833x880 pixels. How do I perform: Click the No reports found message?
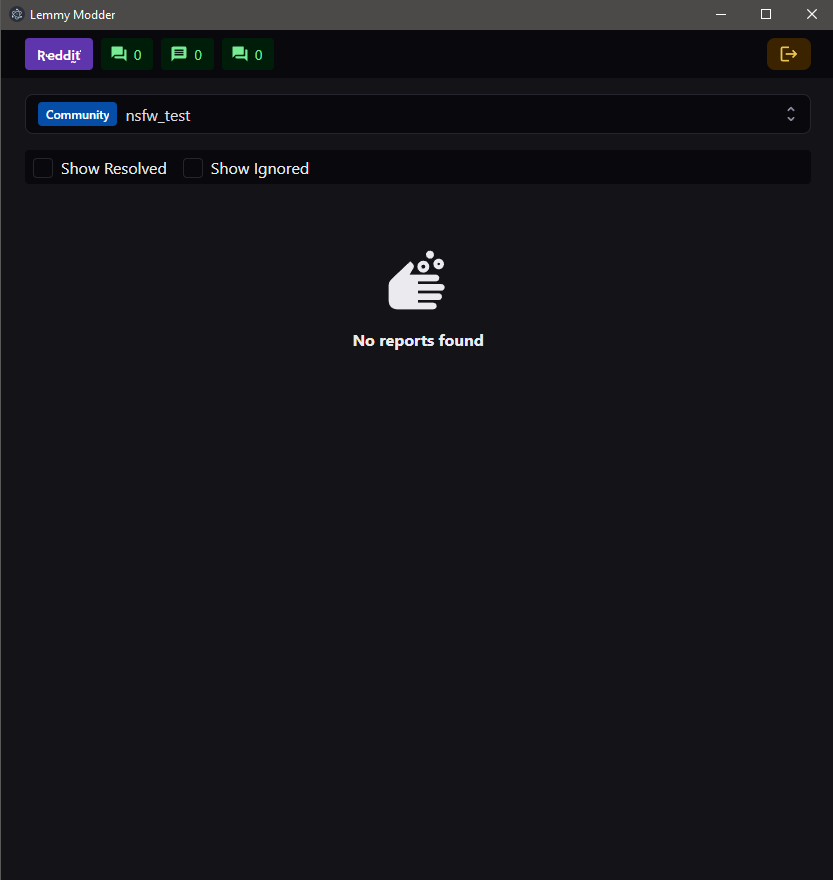pyautogui.click(x=418, y=341)
